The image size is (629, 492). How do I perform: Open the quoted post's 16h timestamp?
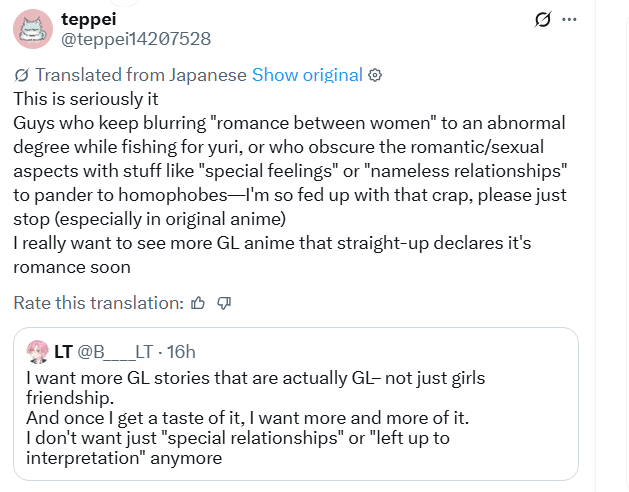coord(182,351)
